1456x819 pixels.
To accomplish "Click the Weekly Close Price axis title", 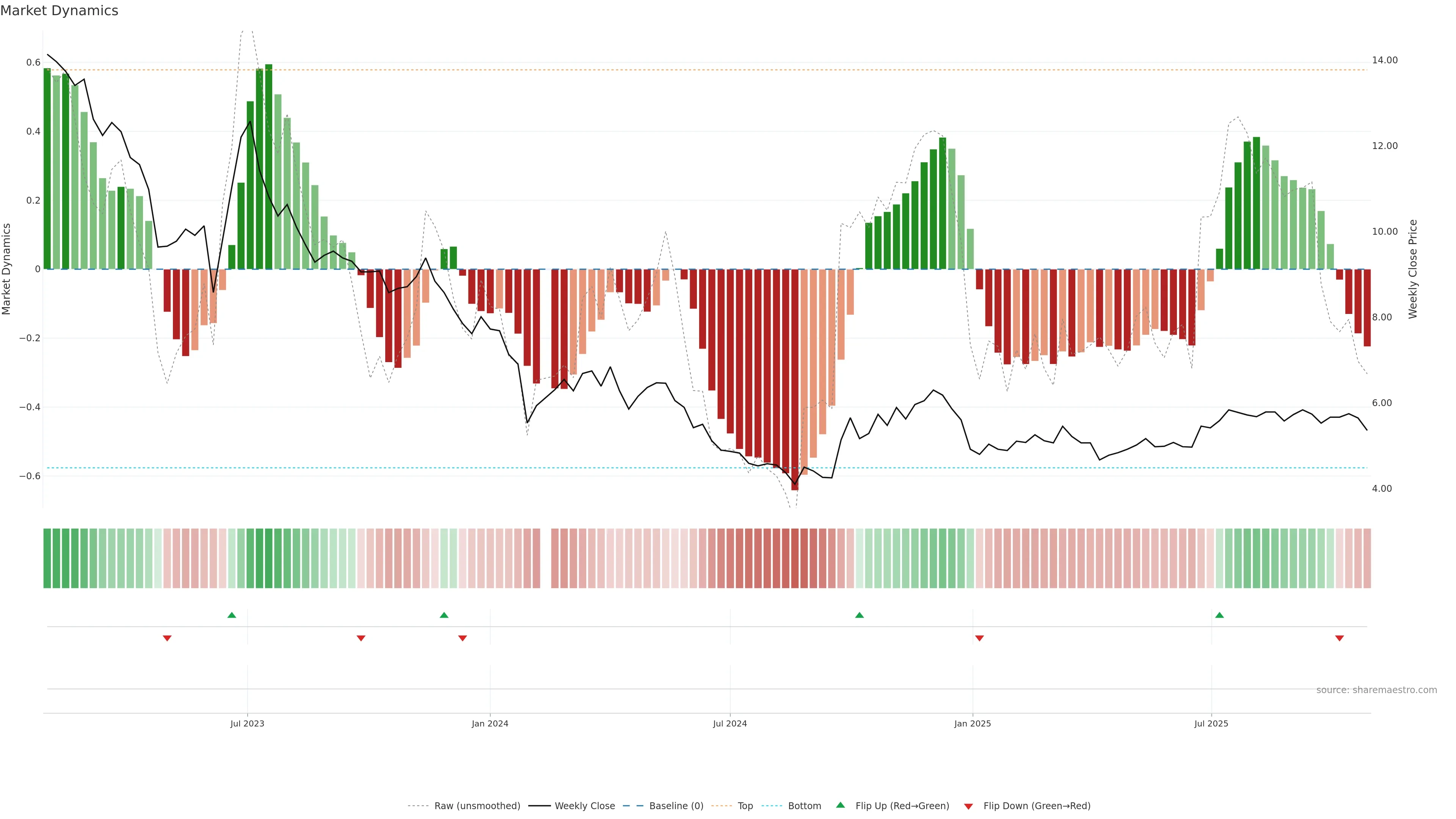I will 1412,269.
